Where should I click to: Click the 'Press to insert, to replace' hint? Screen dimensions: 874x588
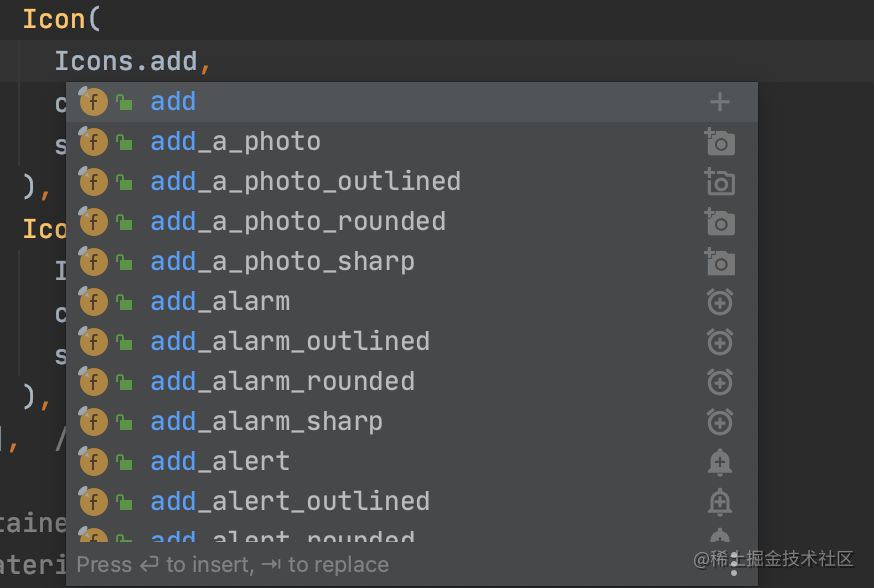[232, 565]
